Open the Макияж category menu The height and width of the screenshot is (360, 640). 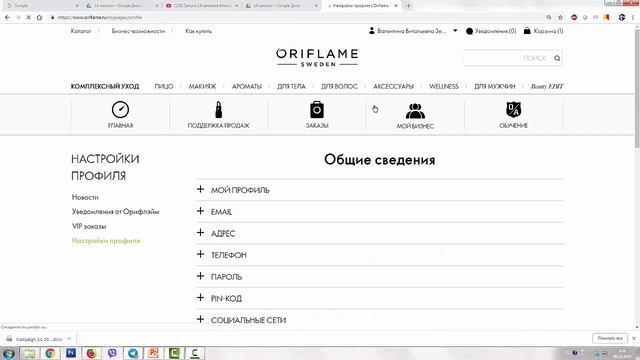click(202, 87)
